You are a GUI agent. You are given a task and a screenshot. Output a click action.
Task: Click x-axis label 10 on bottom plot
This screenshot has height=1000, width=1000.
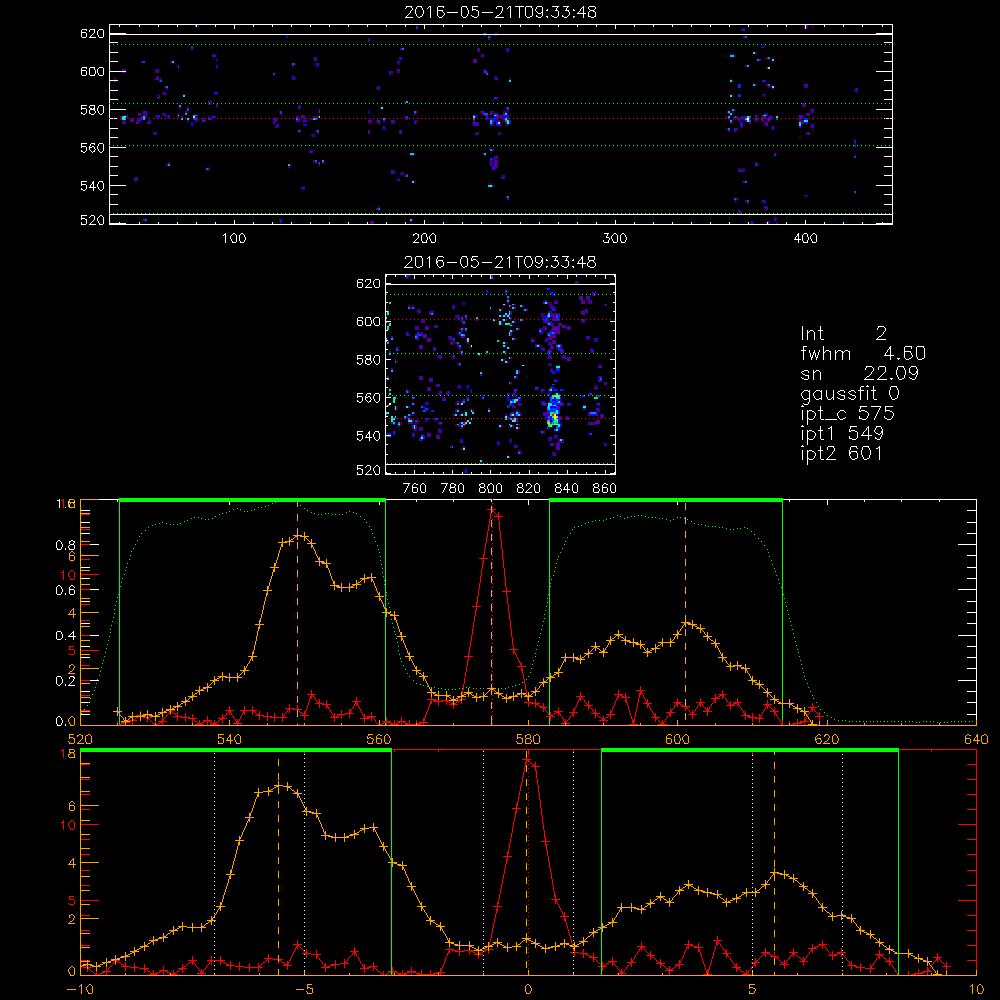(x=976, y=989)
